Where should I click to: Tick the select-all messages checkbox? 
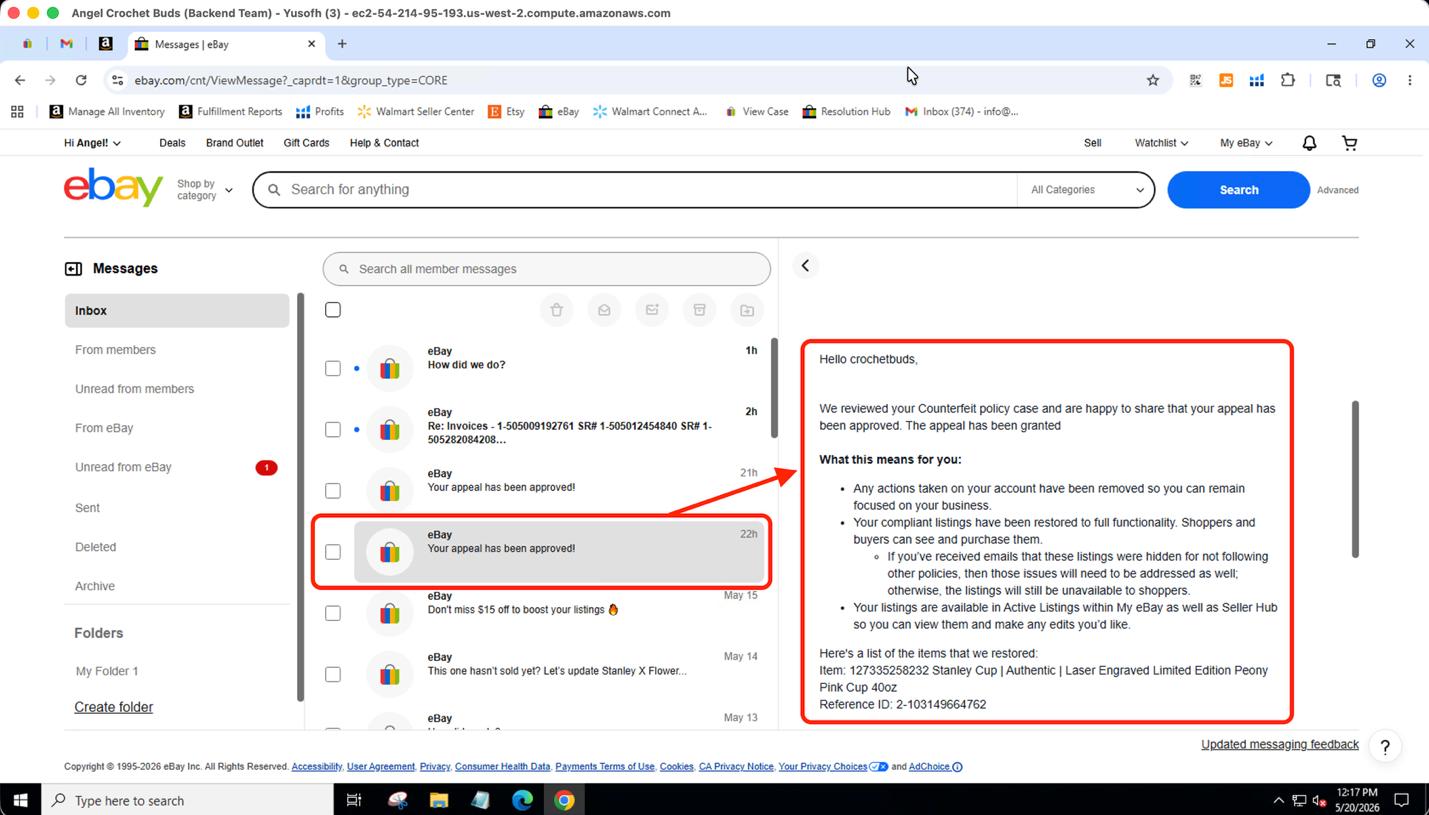pos(333,310)
